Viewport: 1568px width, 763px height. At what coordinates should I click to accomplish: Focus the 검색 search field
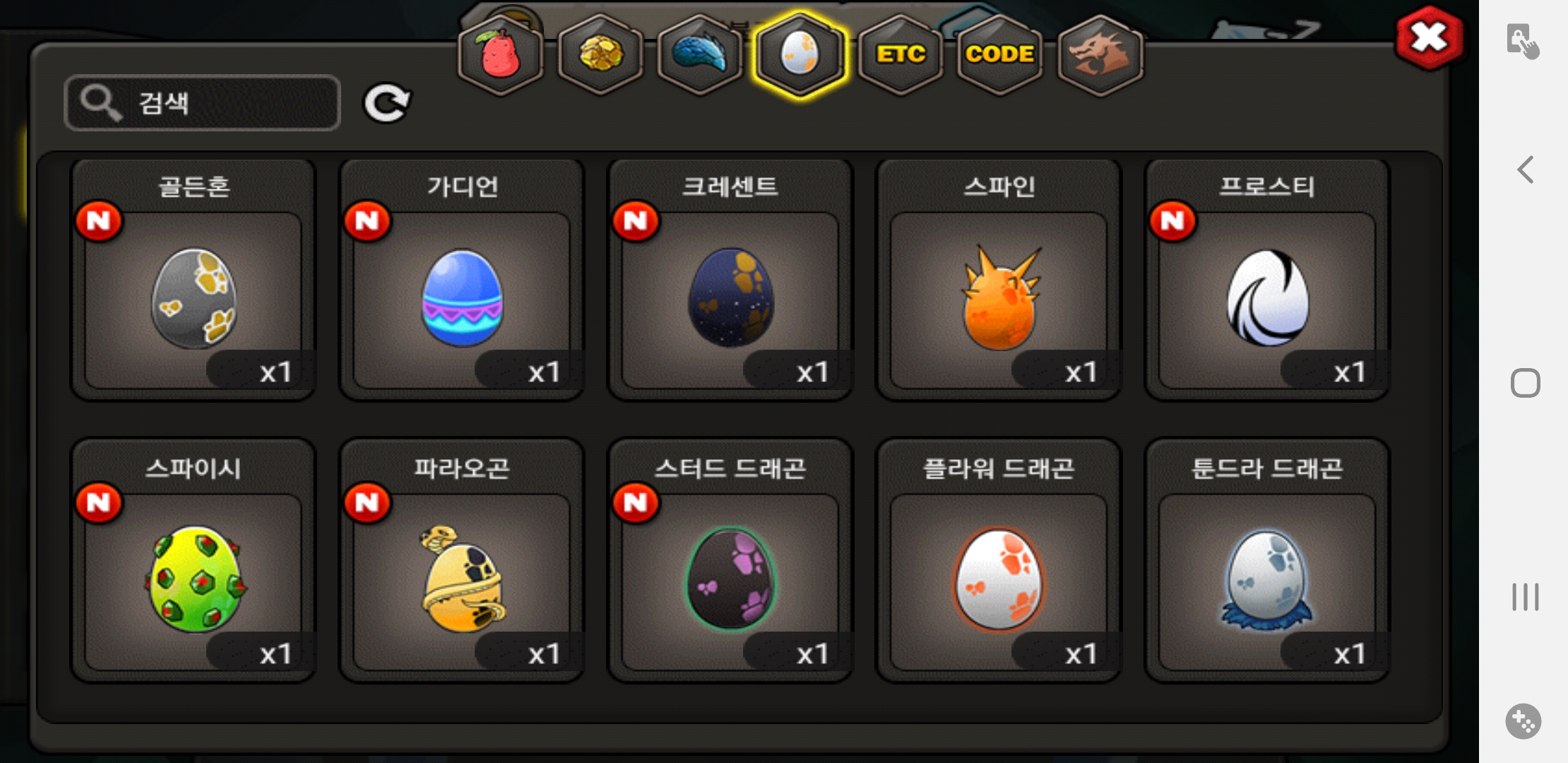[x=202, y=103]
